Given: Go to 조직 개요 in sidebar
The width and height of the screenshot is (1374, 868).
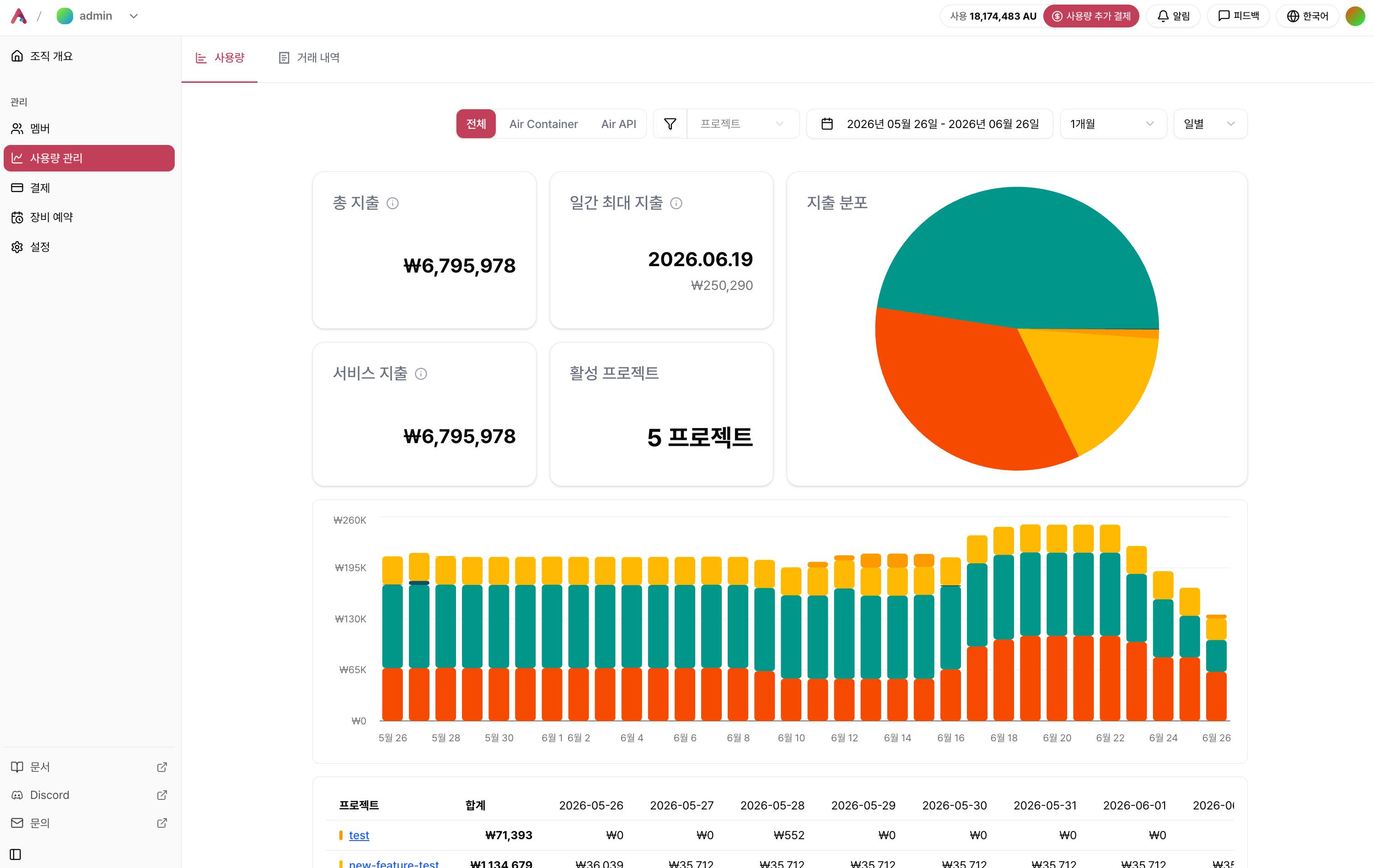Looking at the screenshot, I should tap(89, 56).
